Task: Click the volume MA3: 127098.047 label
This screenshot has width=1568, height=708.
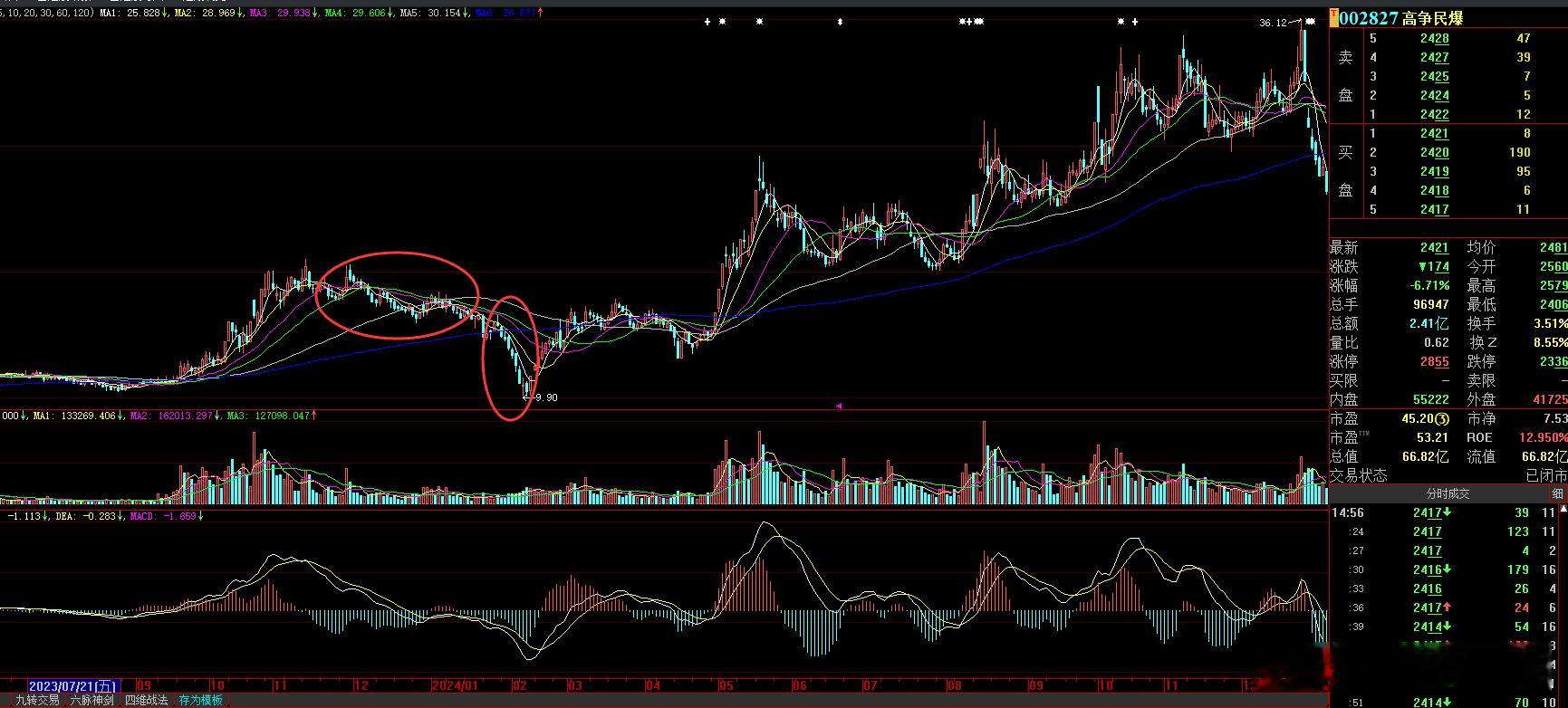Action: 272,416
